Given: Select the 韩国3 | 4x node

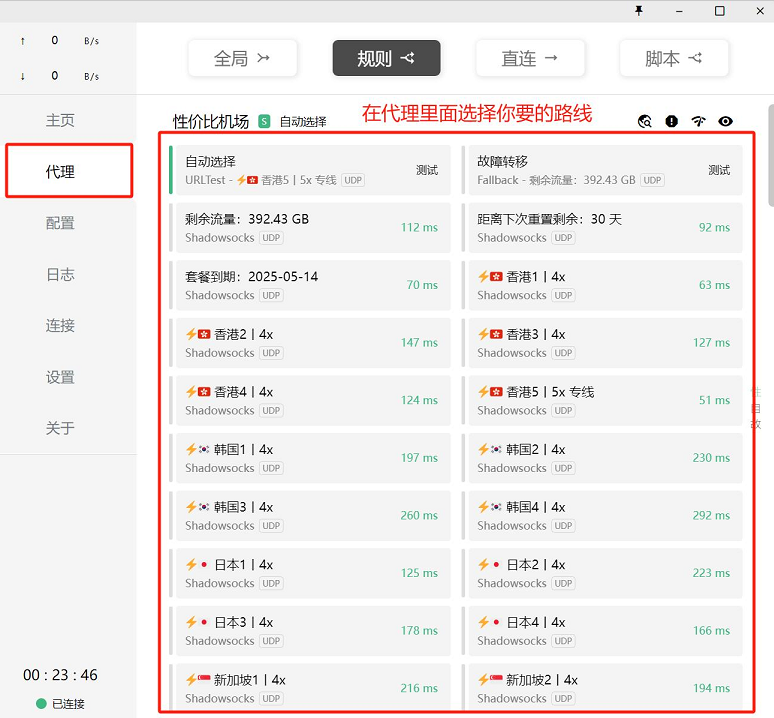Looking at the screenshot, I should 310,516.
